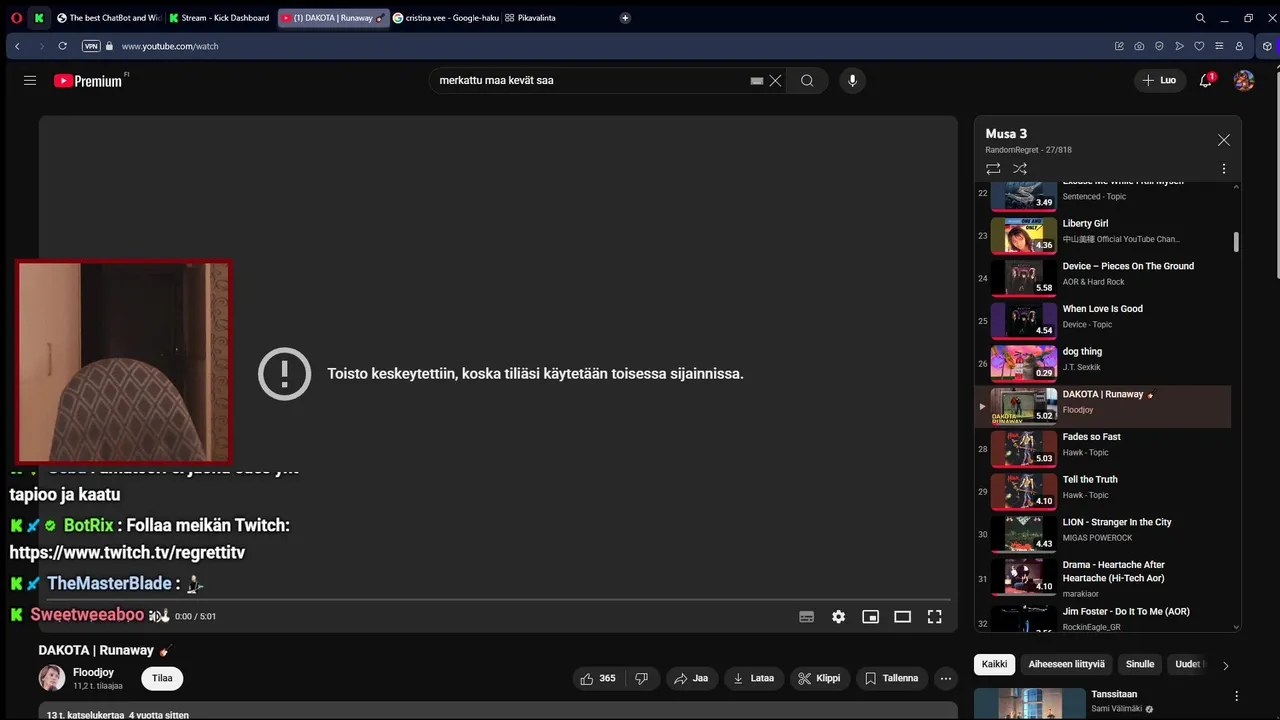This screenshot has height=720, width=1280.
Task: Open the Opera menu logo
Action: click(x=16, y=18)
